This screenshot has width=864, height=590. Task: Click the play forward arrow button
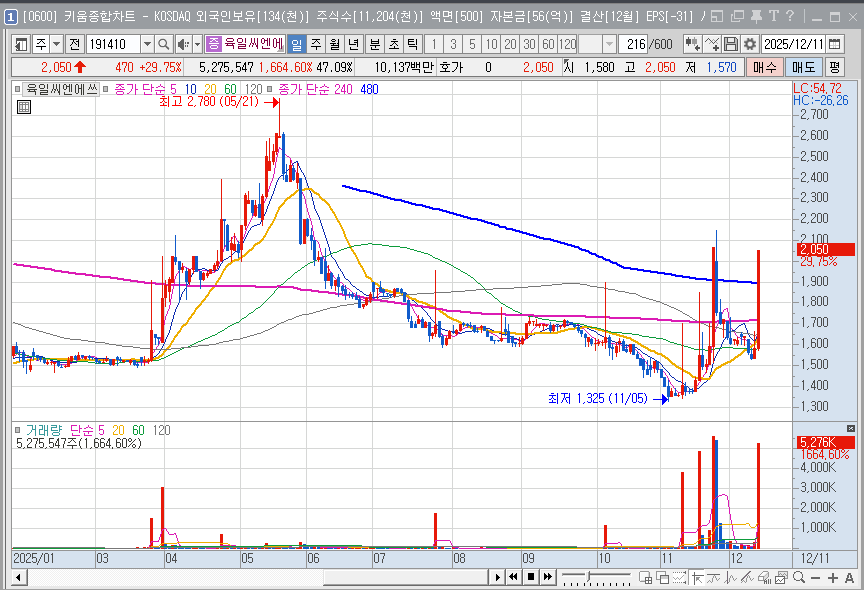pyautogui.click(x=498, y=577)
